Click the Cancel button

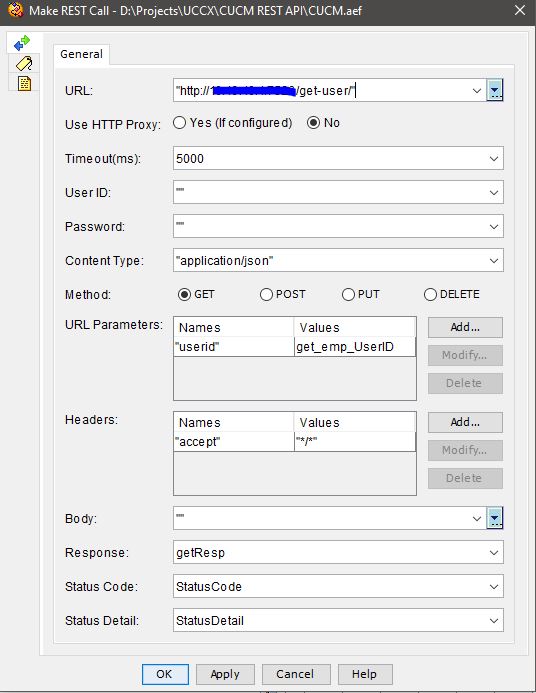(296, 674)
